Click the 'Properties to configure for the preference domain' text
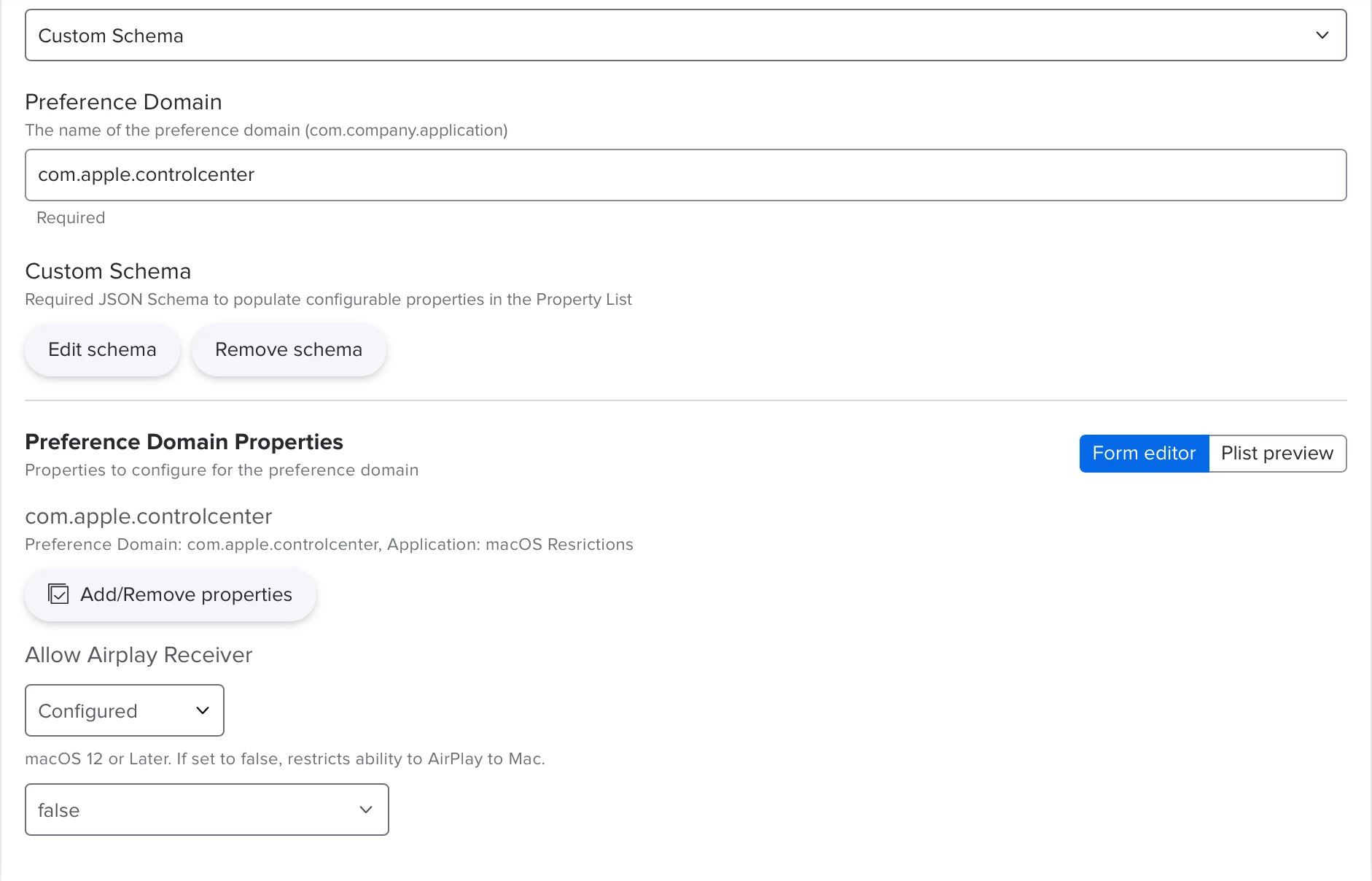The image size is (1372, 881). pyautogui.click(x=222, y=470)
